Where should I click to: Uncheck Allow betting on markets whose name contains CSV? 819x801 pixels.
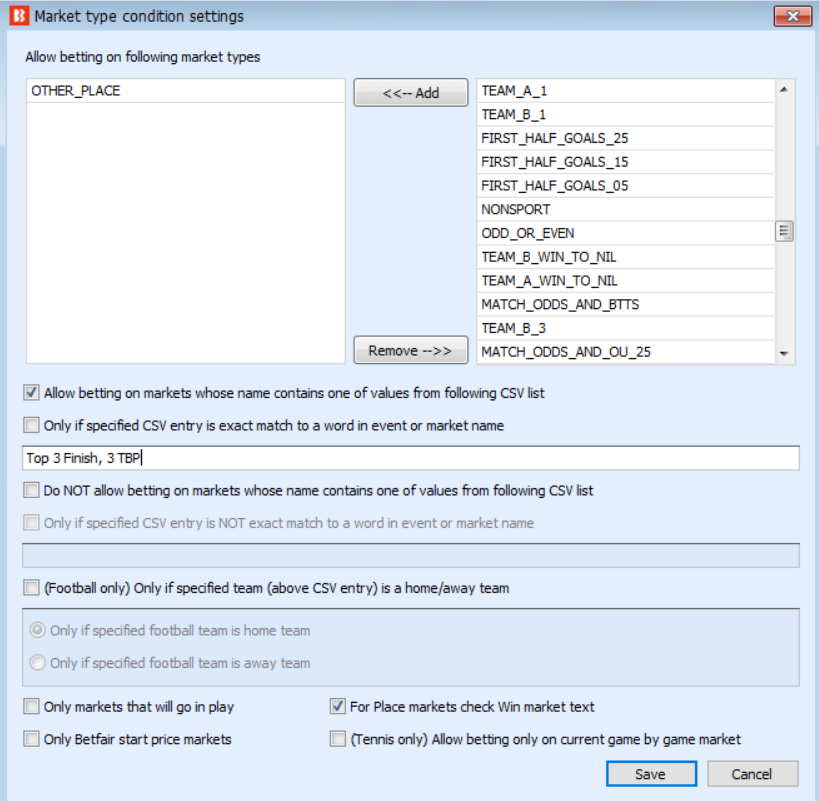(x=31, y=393)
